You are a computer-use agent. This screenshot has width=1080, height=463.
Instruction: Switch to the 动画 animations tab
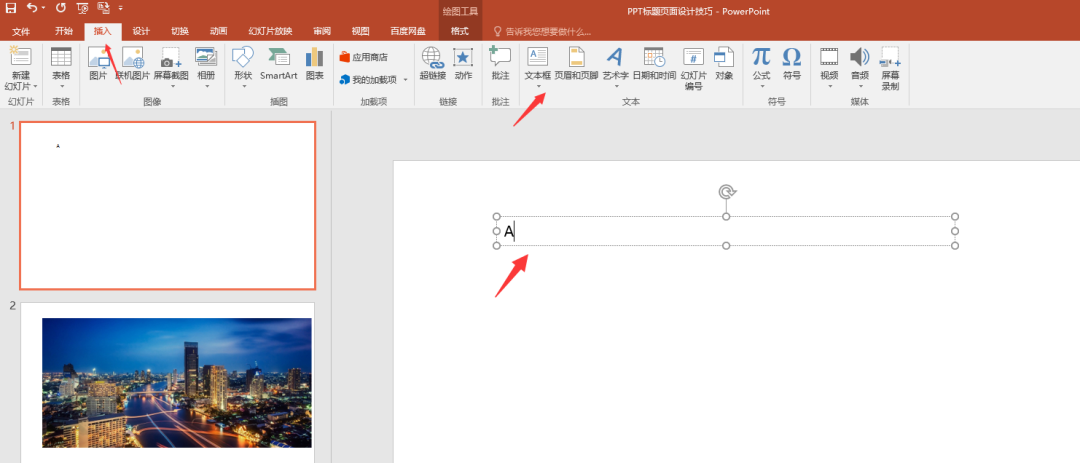(x=219, y=31)
